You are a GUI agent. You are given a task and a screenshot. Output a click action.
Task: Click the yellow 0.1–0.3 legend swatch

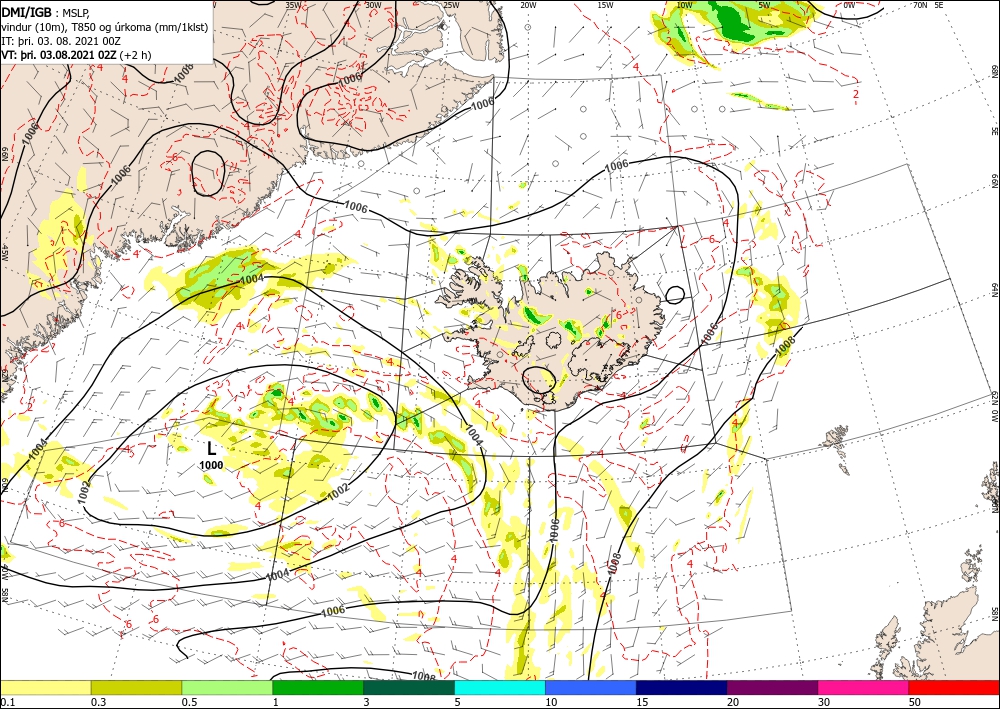click(46, 688)
